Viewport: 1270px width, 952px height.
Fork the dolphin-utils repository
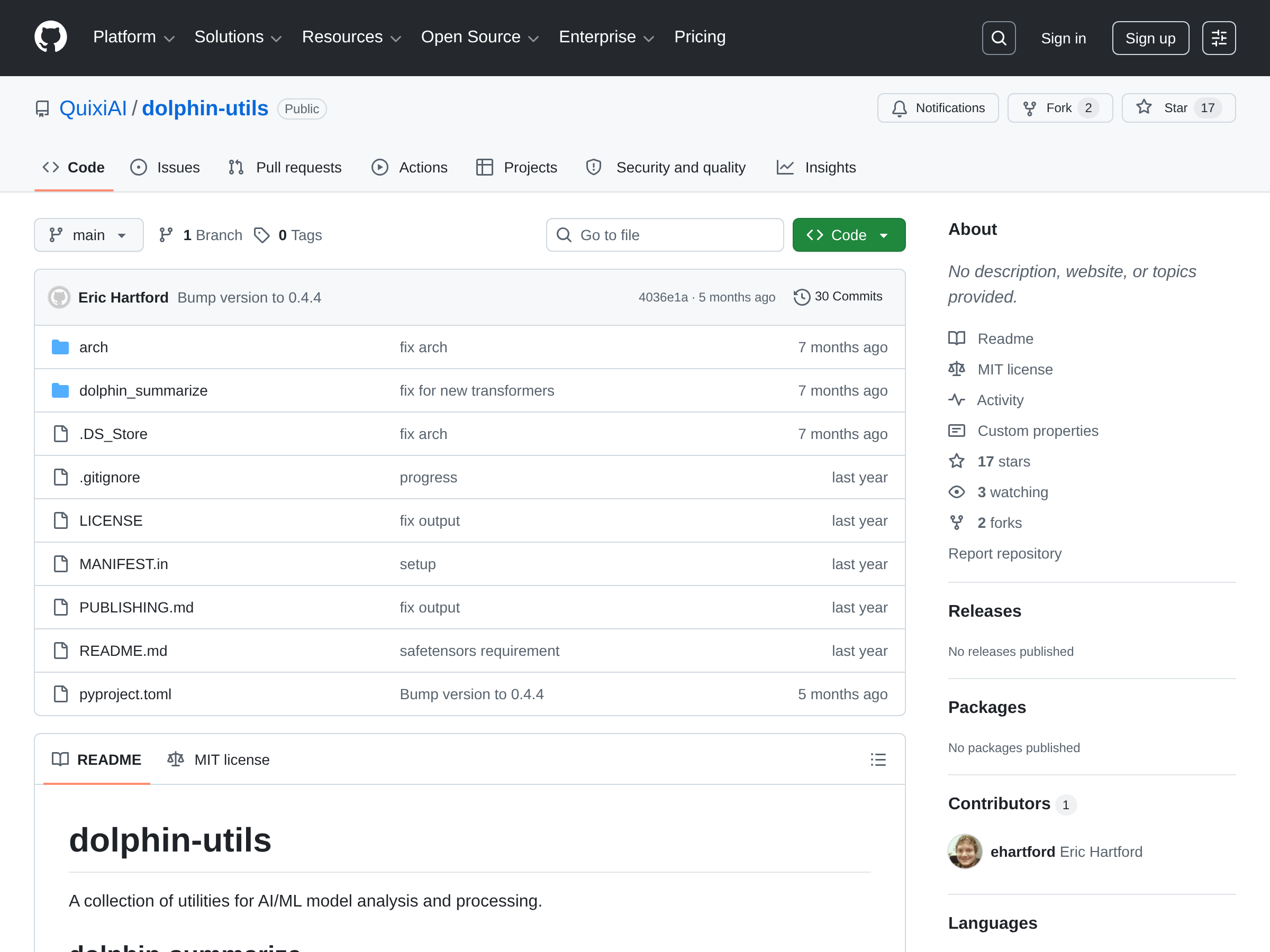coord(1060,108)
